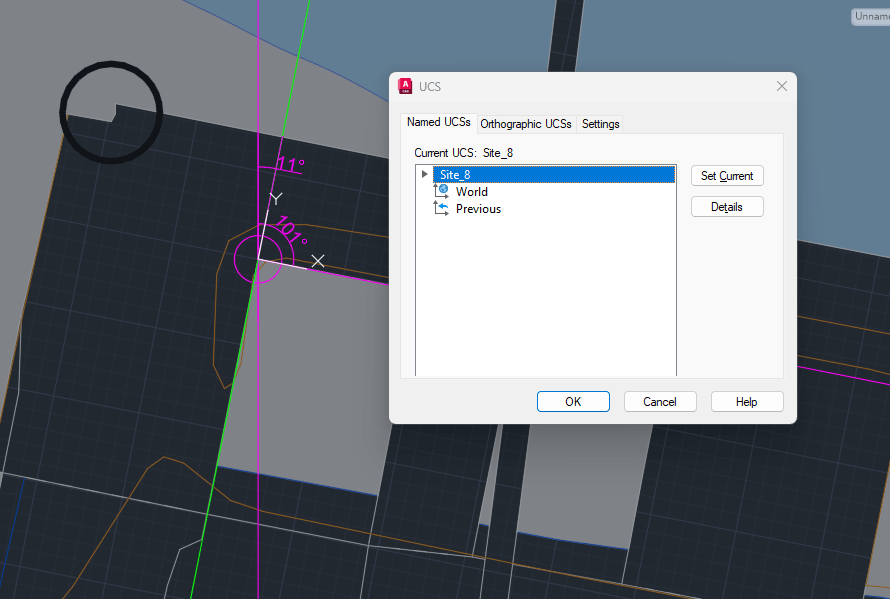The width and height of the screenshot is (890, 599).
Task: Open Help for the UCS dialog
Action: (747, 401)
